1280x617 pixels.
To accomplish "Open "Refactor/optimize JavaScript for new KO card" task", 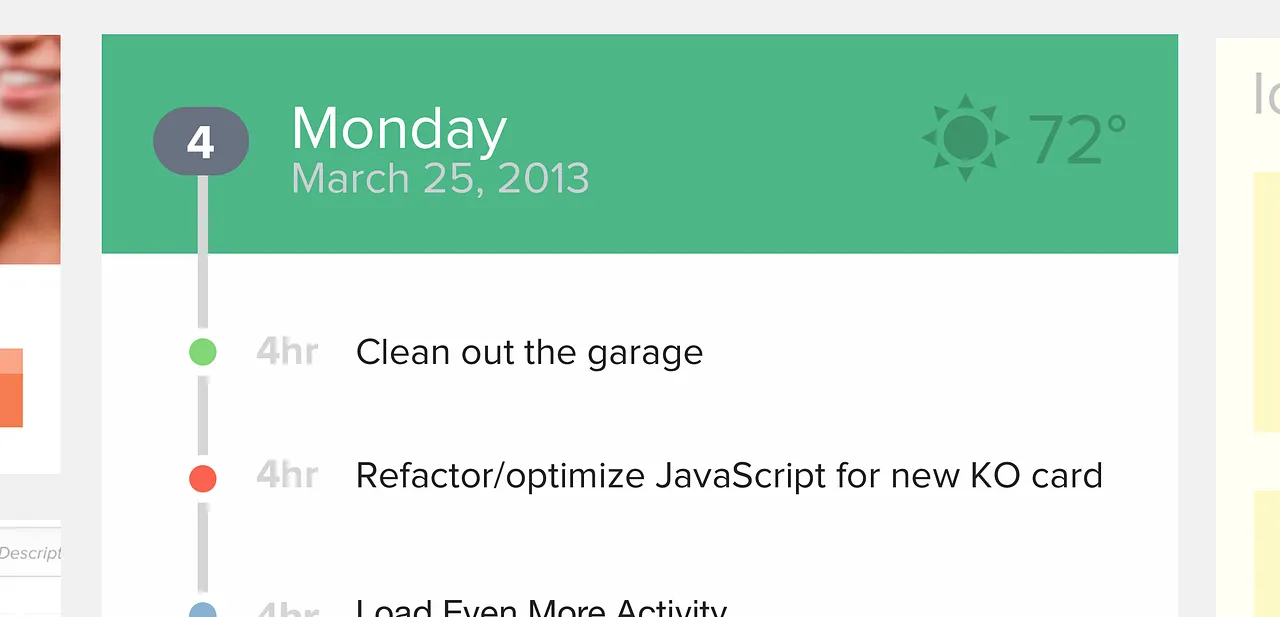I will pos(729,476).
